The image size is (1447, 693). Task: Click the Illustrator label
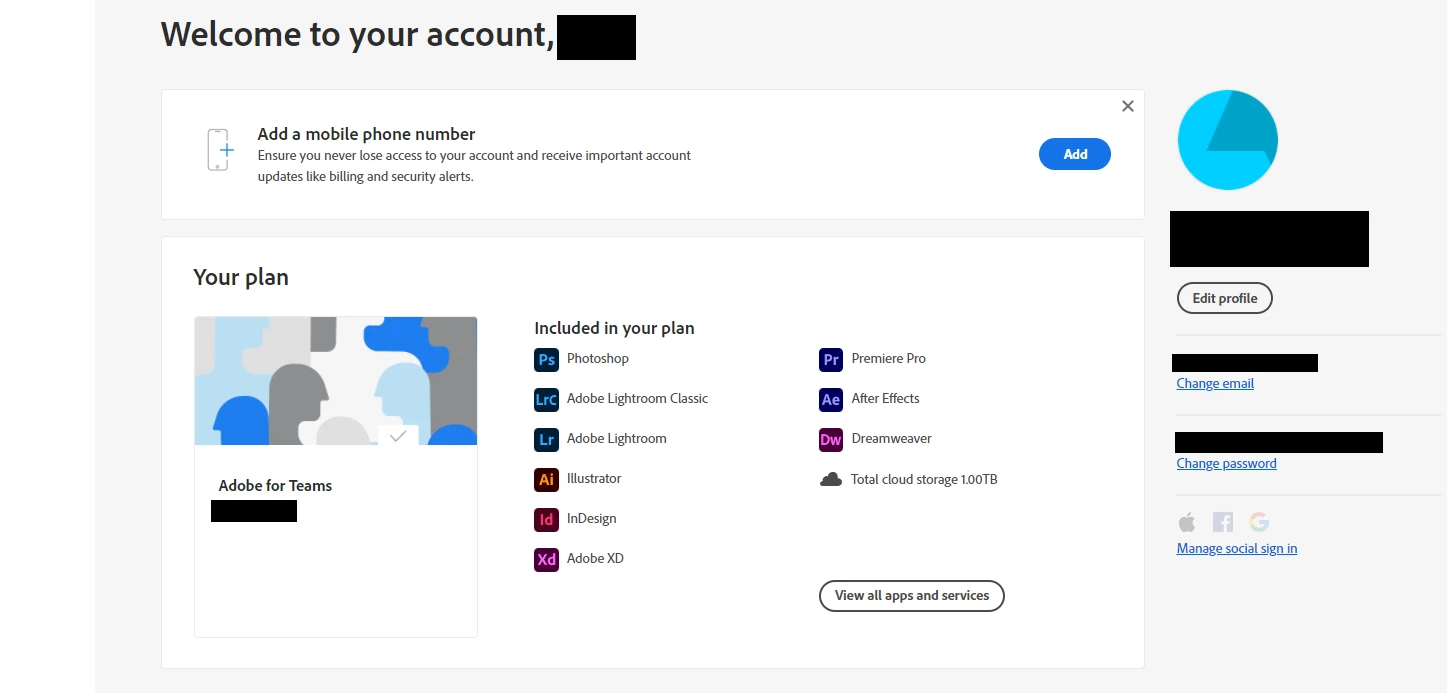(x=594, y=478)
